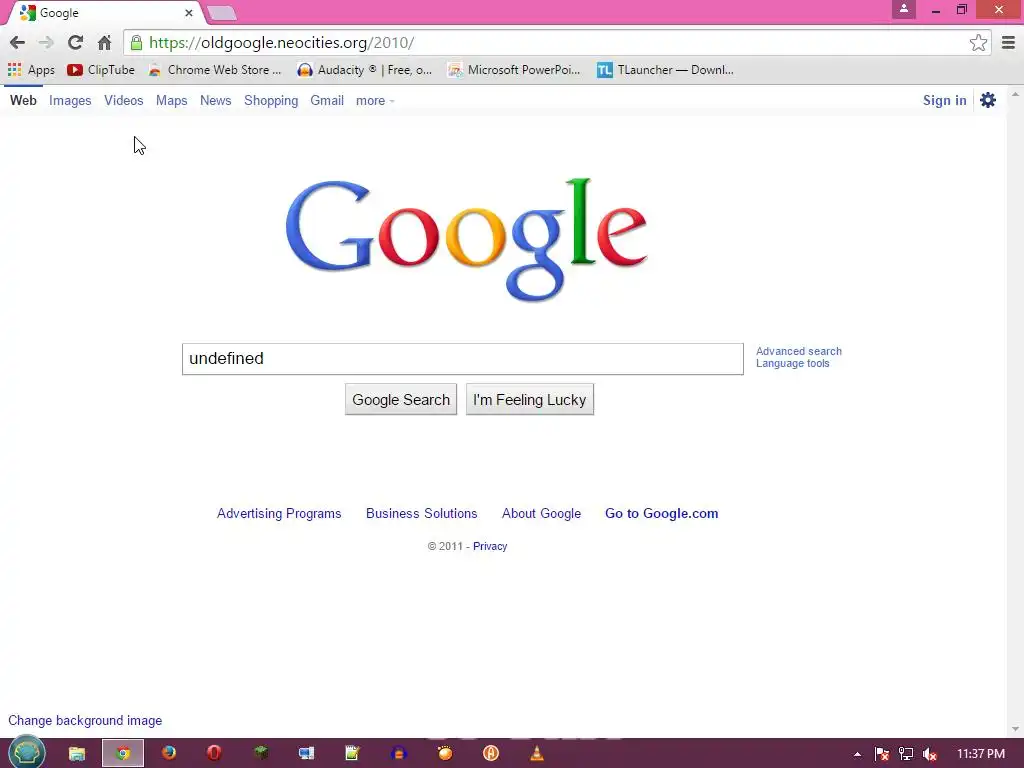
Task: Open the Apps bookmark shortcut
Action: 31,70
